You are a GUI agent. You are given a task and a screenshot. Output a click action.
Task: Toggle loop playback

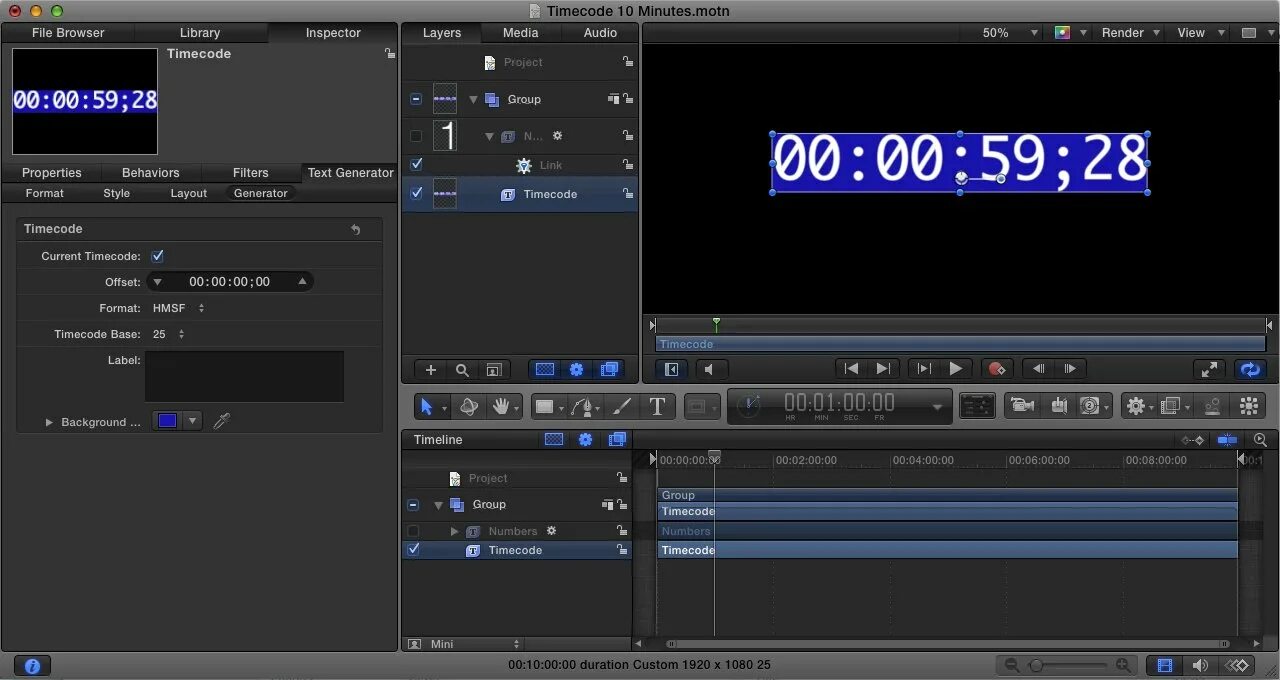pyautogui.click(x=1249, y=369)
